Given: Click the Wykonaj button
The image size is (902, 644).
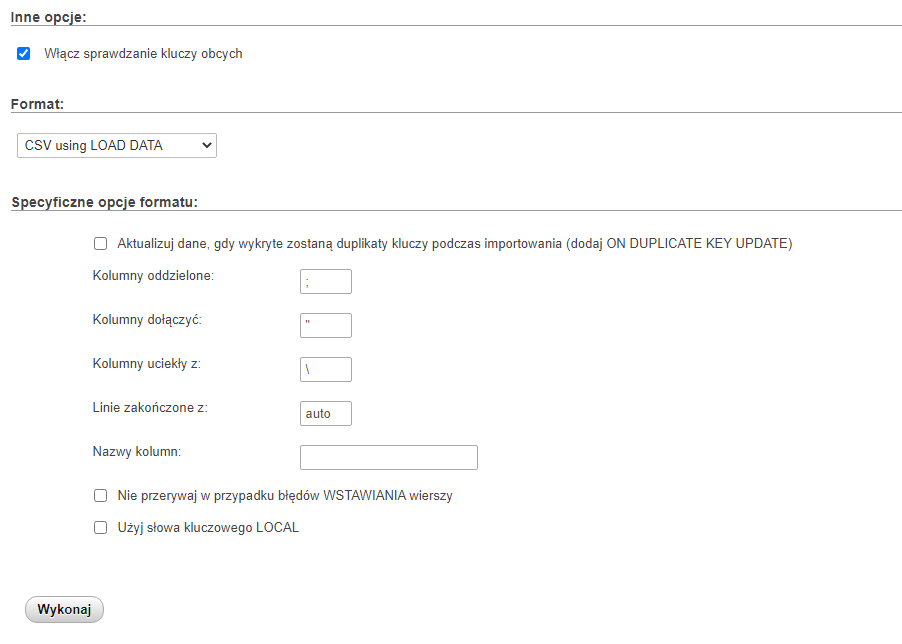Looking at the screenshot, I should pos(64,610).
